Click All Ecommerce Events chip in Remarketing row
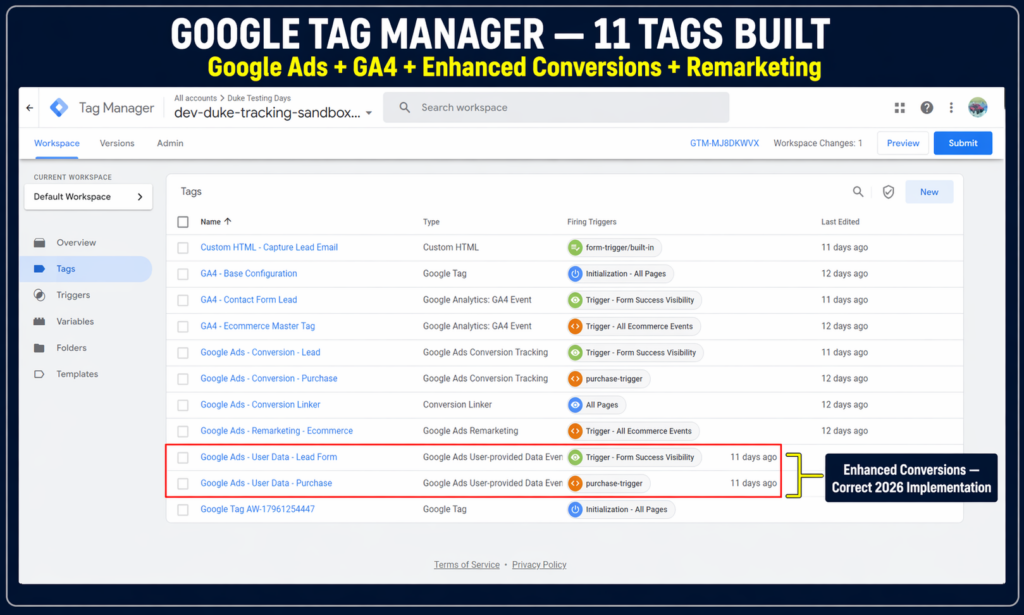 point(633,431)
